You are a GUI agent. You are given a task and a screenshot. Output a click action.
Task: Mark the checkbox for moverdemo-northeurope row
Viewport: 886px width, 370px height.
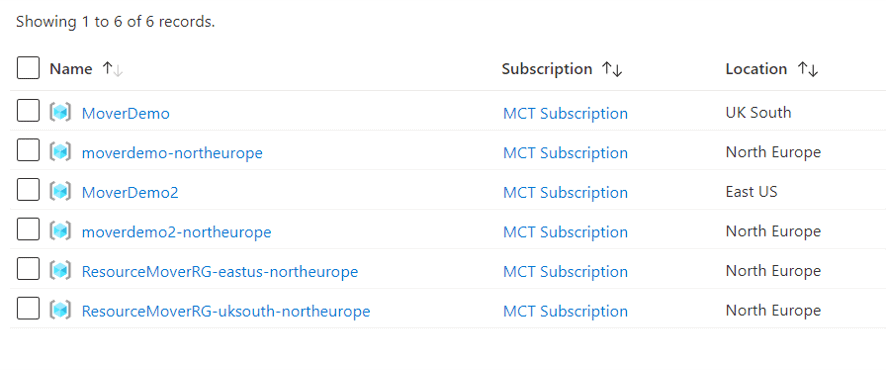28,150
